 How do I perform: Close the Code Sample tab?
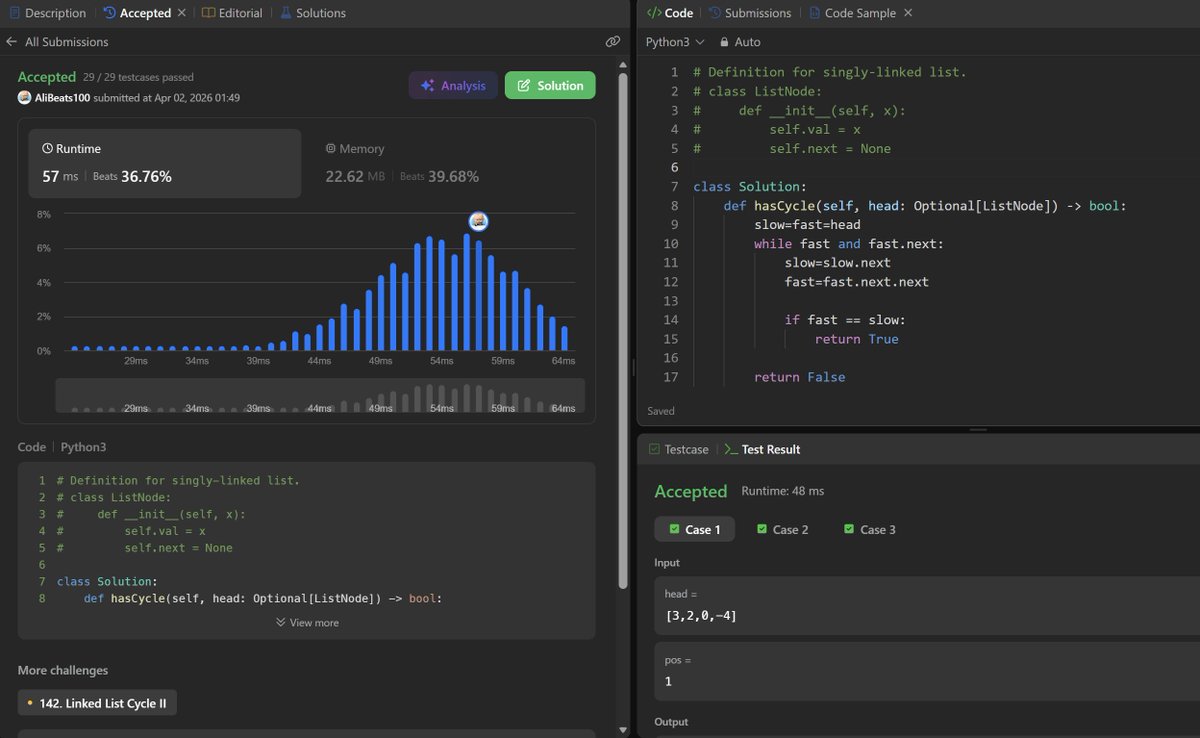click(907, 13)
